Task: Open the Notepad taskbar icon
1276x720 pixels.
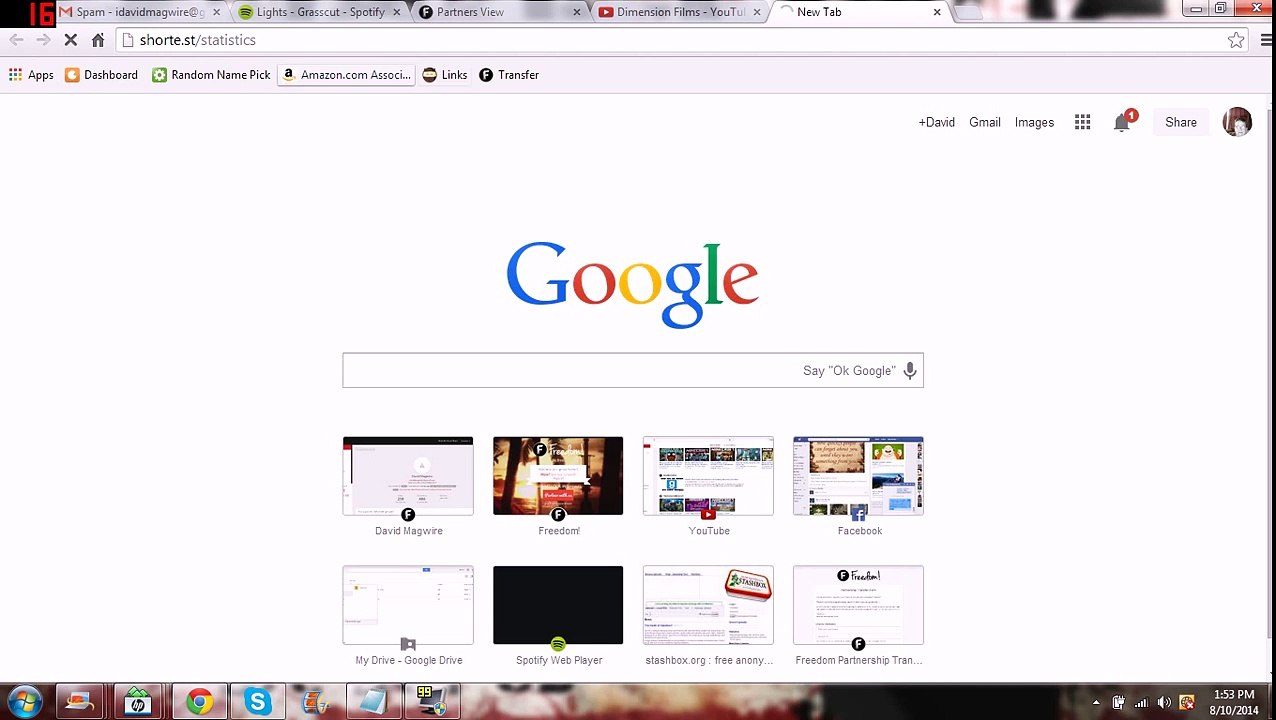Action: tap(373, 702)
